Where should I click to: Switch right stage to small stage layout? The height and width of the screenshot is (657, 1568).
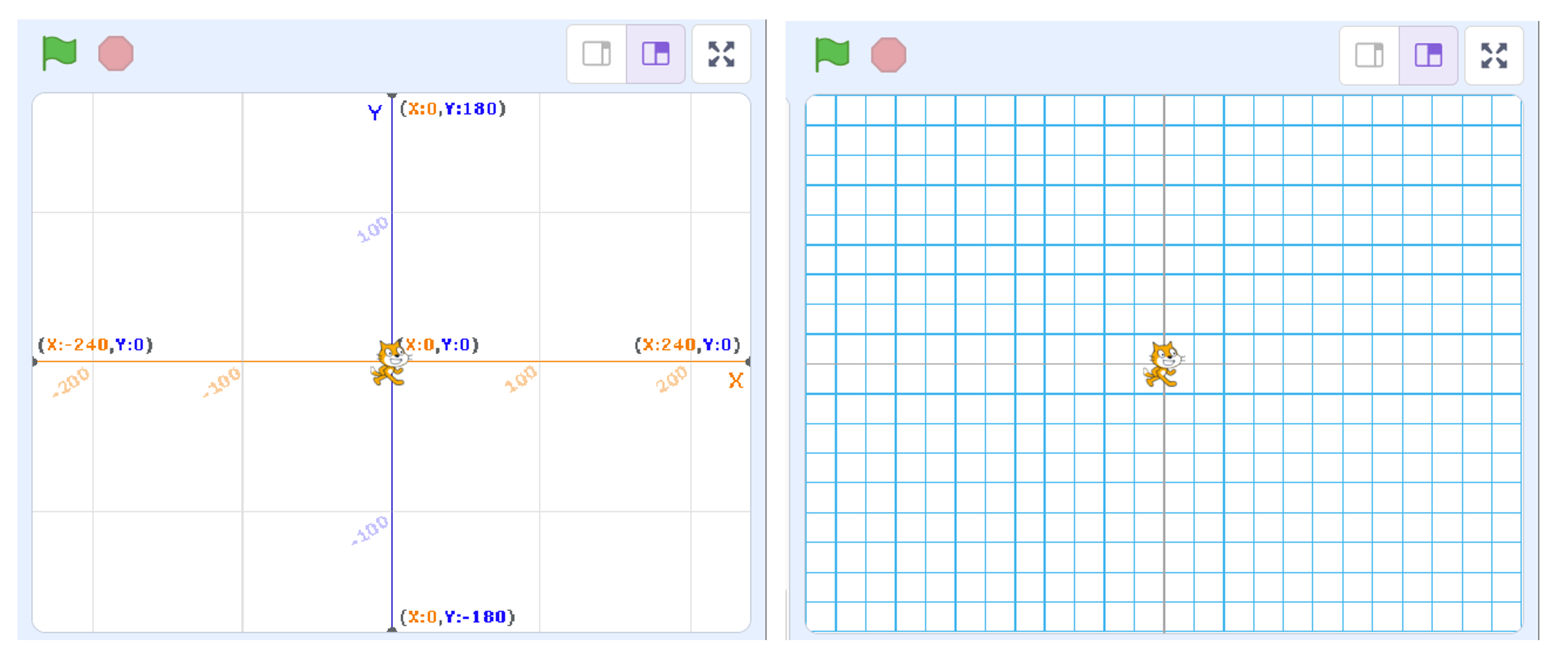pos(1369,55)
